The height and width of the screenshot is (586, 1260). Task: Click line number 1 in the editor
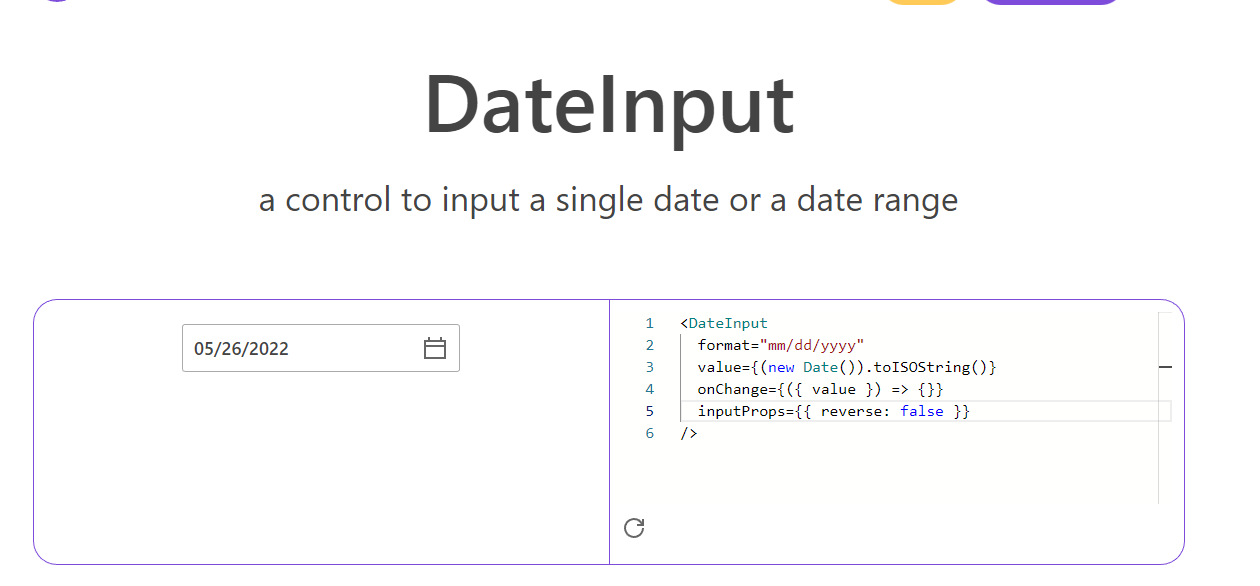pos(650,323)
